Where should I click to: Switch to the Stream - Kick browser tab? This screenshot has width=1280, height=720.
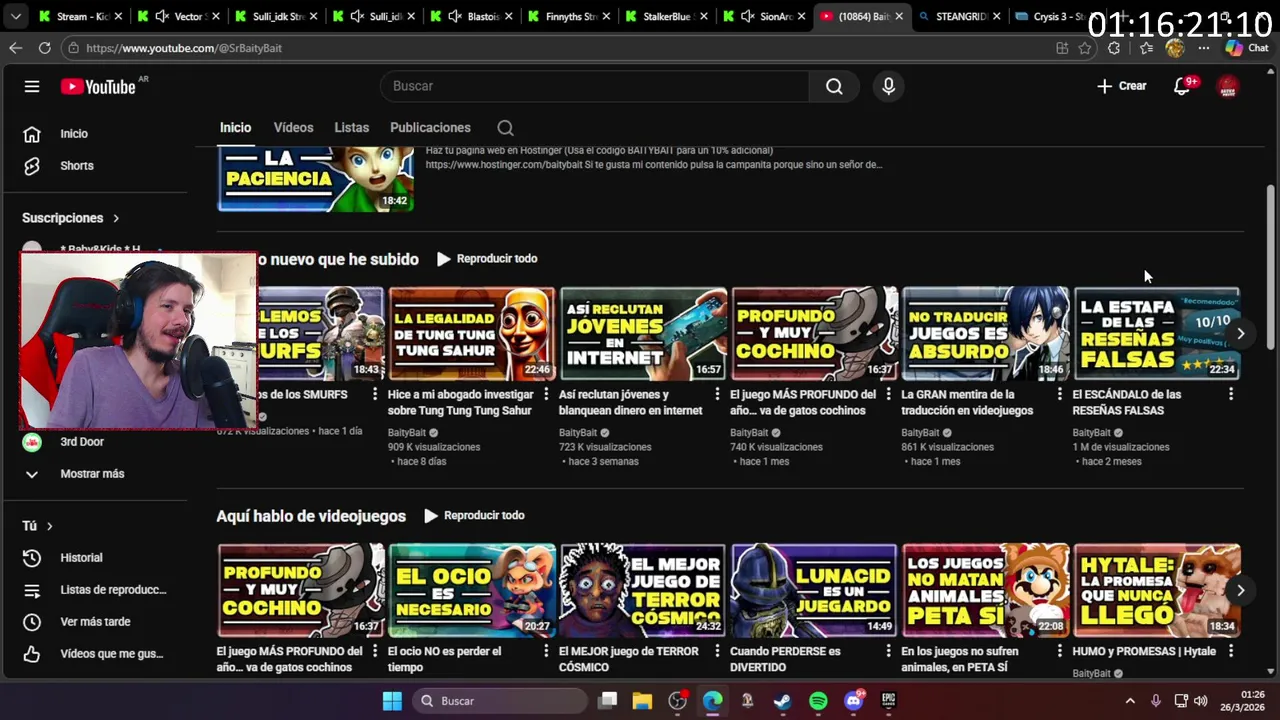[x=78, y=17]
